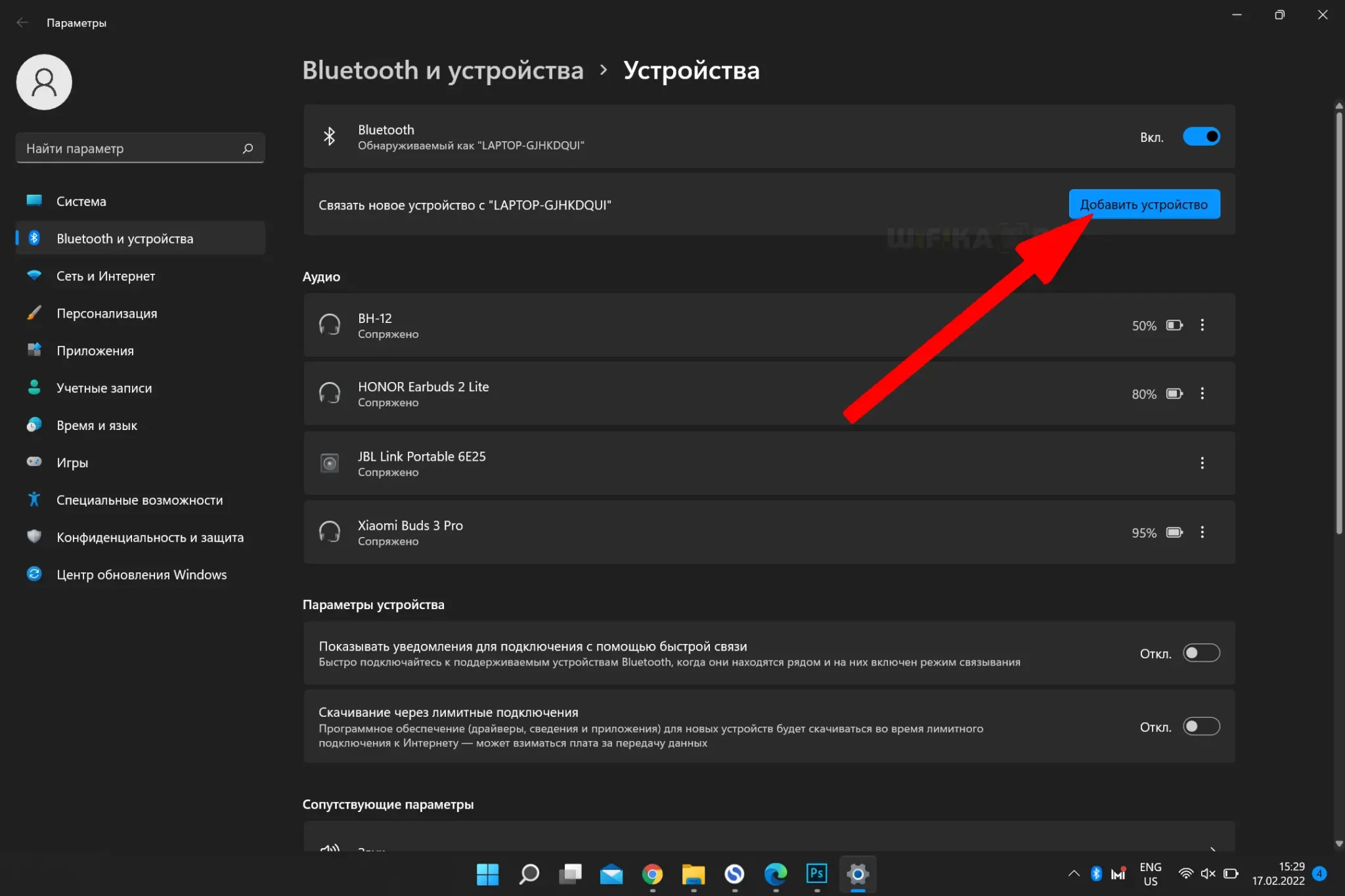Show hidden tray icons chevron
Screen dimensions: 1345x896
coord(1074,874)
